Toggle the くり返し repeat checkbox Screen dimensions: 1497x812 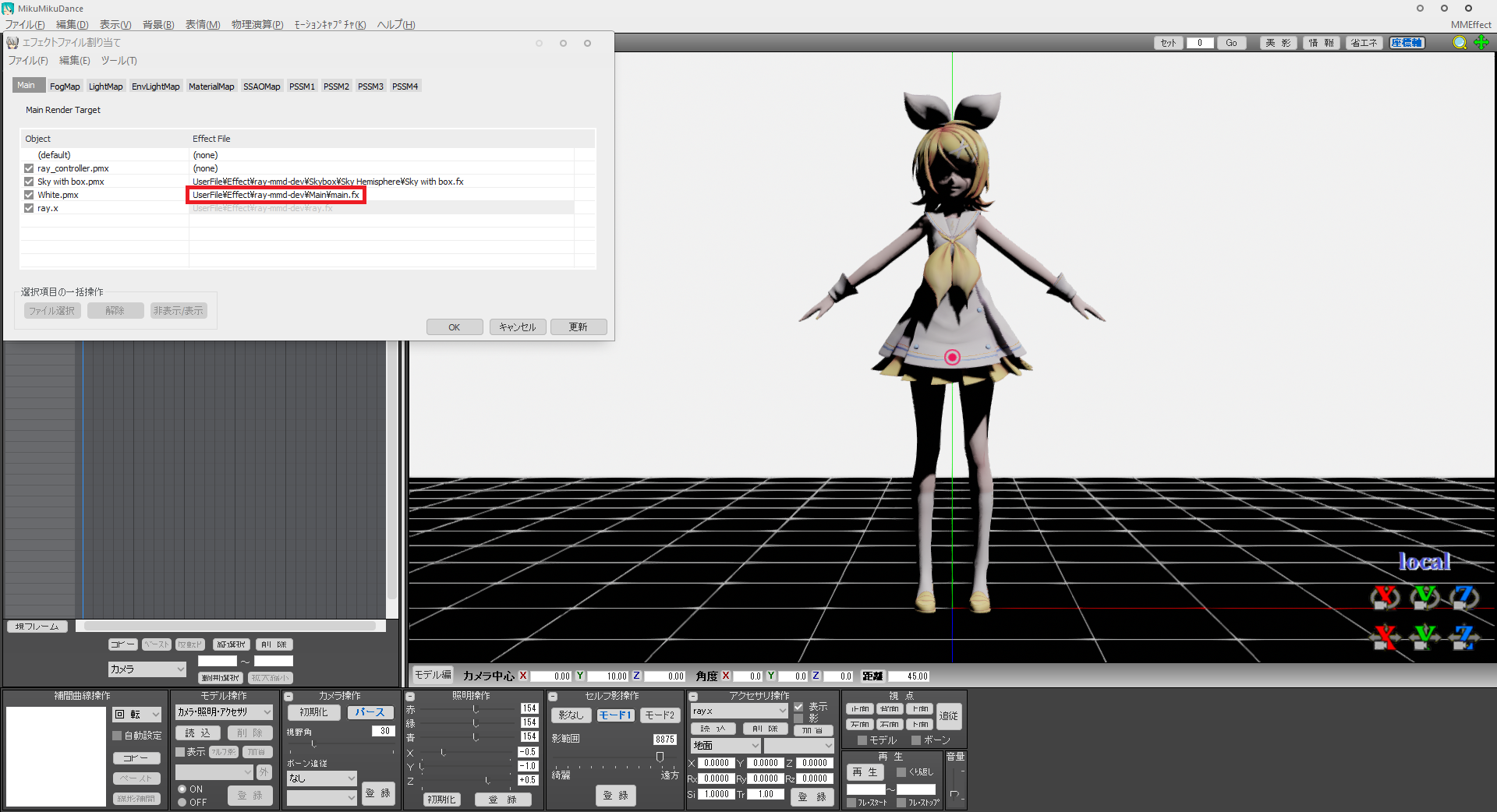tap(901, 772)
